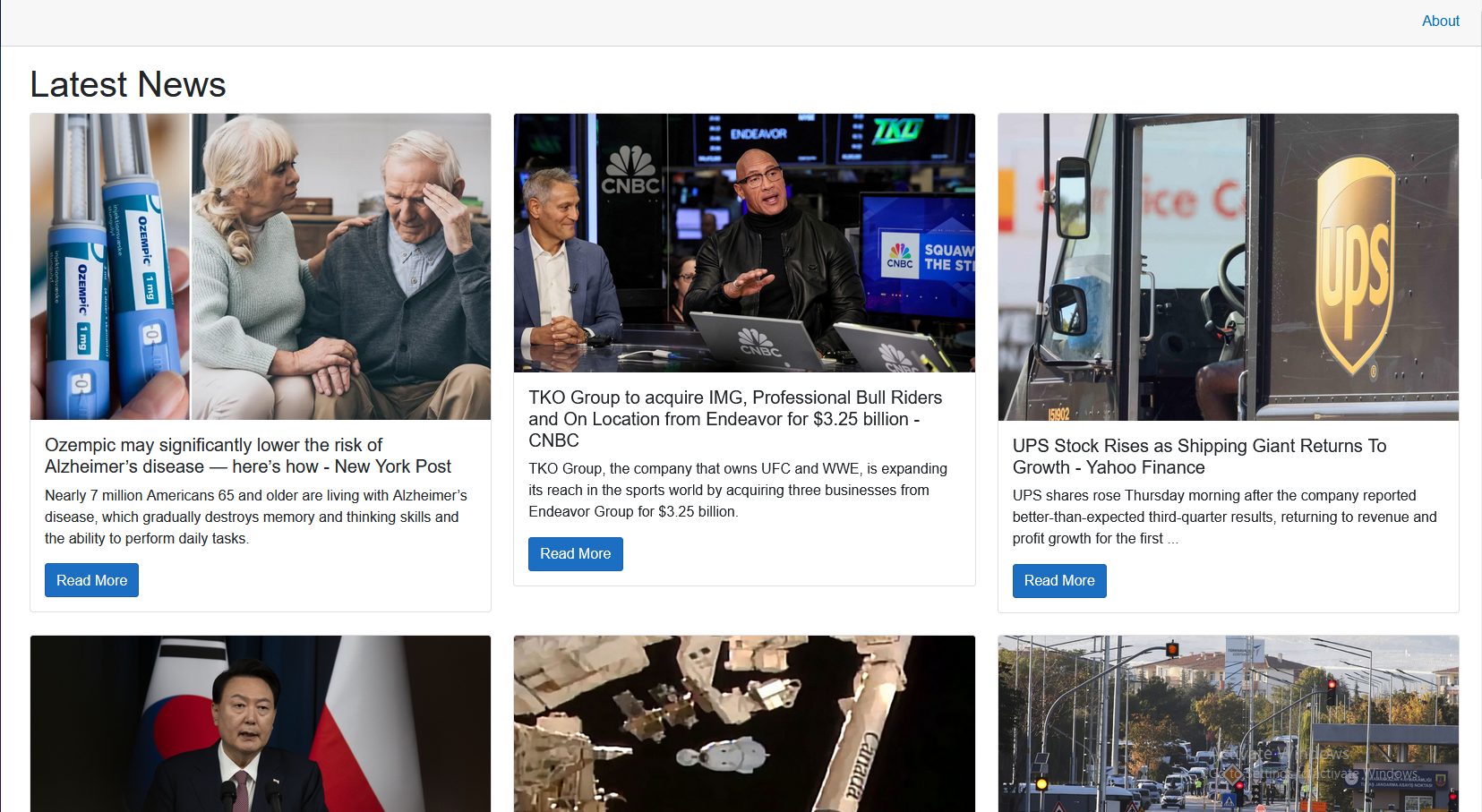Image resolution: width=1482 pixels, height=812 pixels.
Task: Open the CNBC studio interview image
Action: click(743, 243)
